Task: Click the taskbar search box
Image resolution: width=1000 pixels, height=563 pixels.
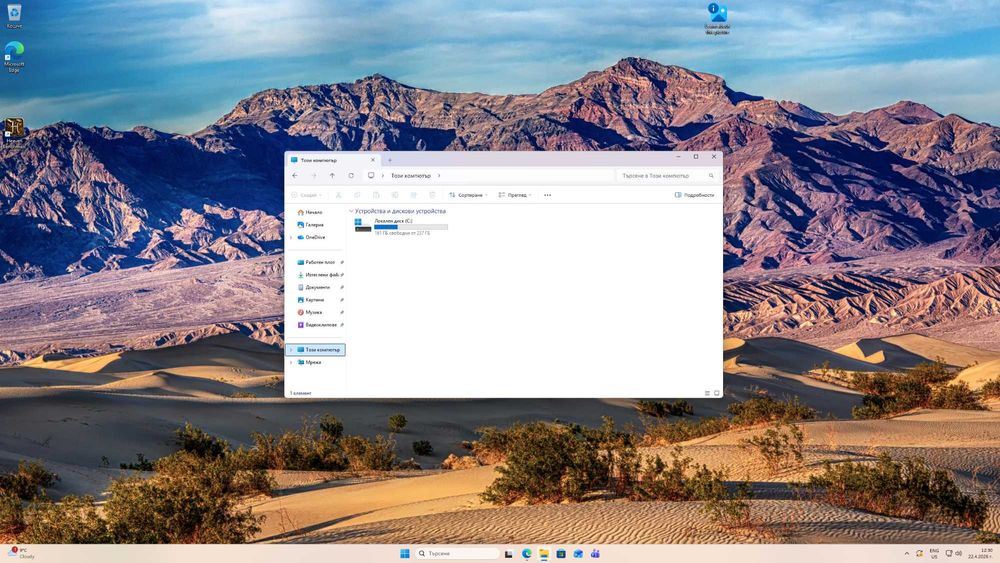Action: tap(457, 553)
